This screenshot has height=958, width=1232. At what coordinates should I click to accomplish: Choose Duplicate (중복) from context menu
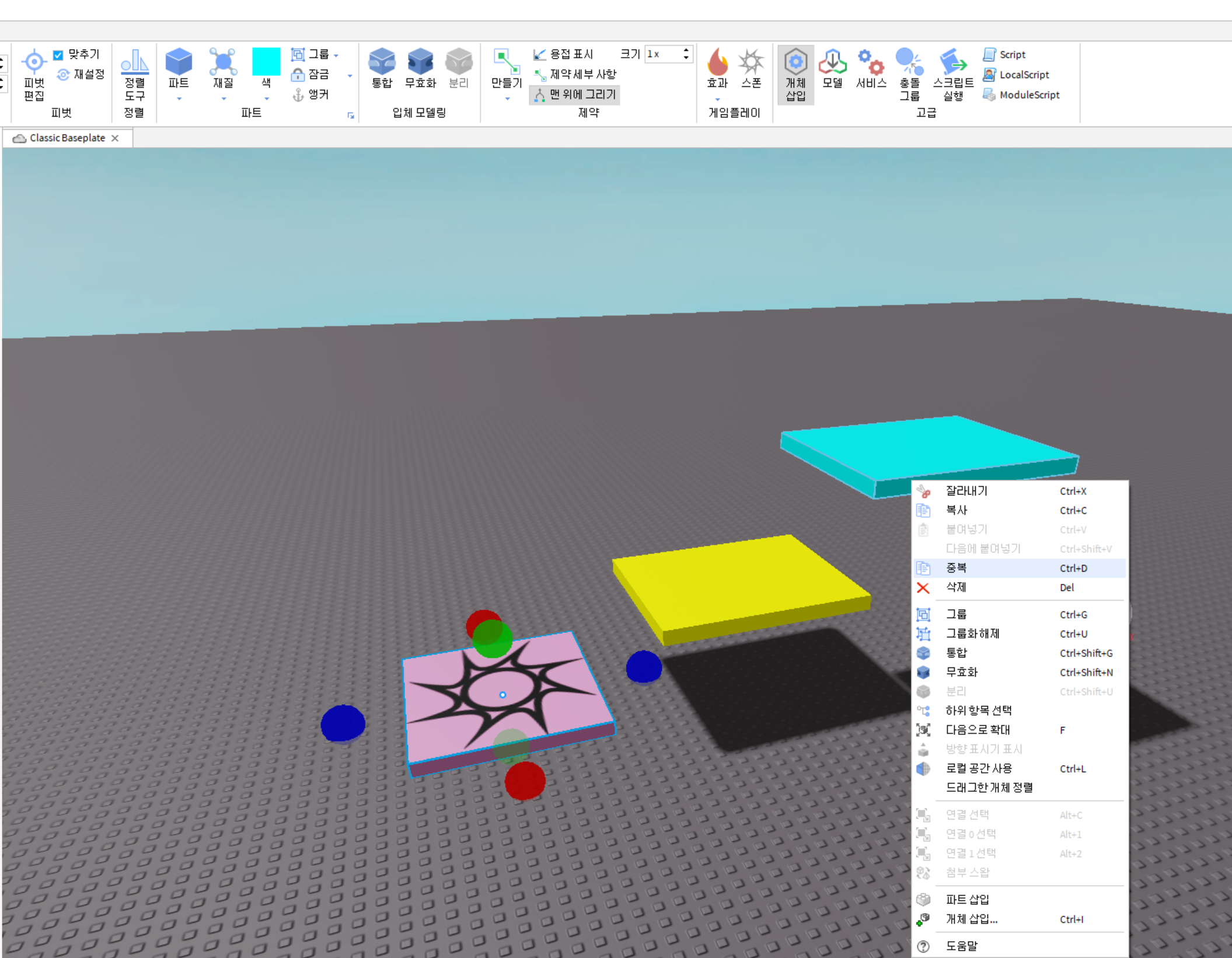pyautogui.click(x=957, y=568)
